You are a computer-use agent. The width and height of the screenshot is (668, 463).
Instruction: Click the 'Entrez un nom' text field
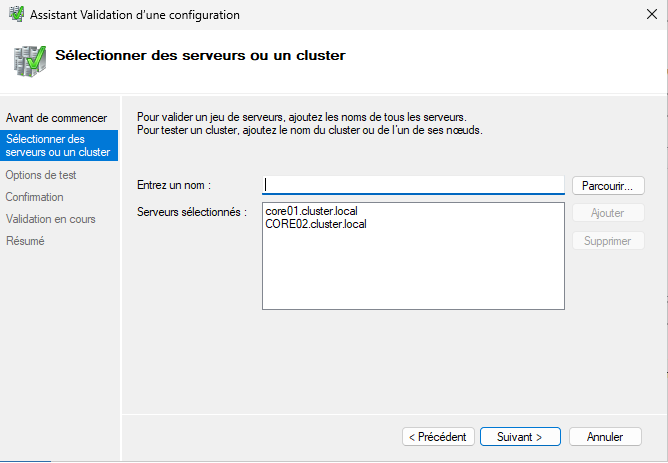(x=414, y=185)
